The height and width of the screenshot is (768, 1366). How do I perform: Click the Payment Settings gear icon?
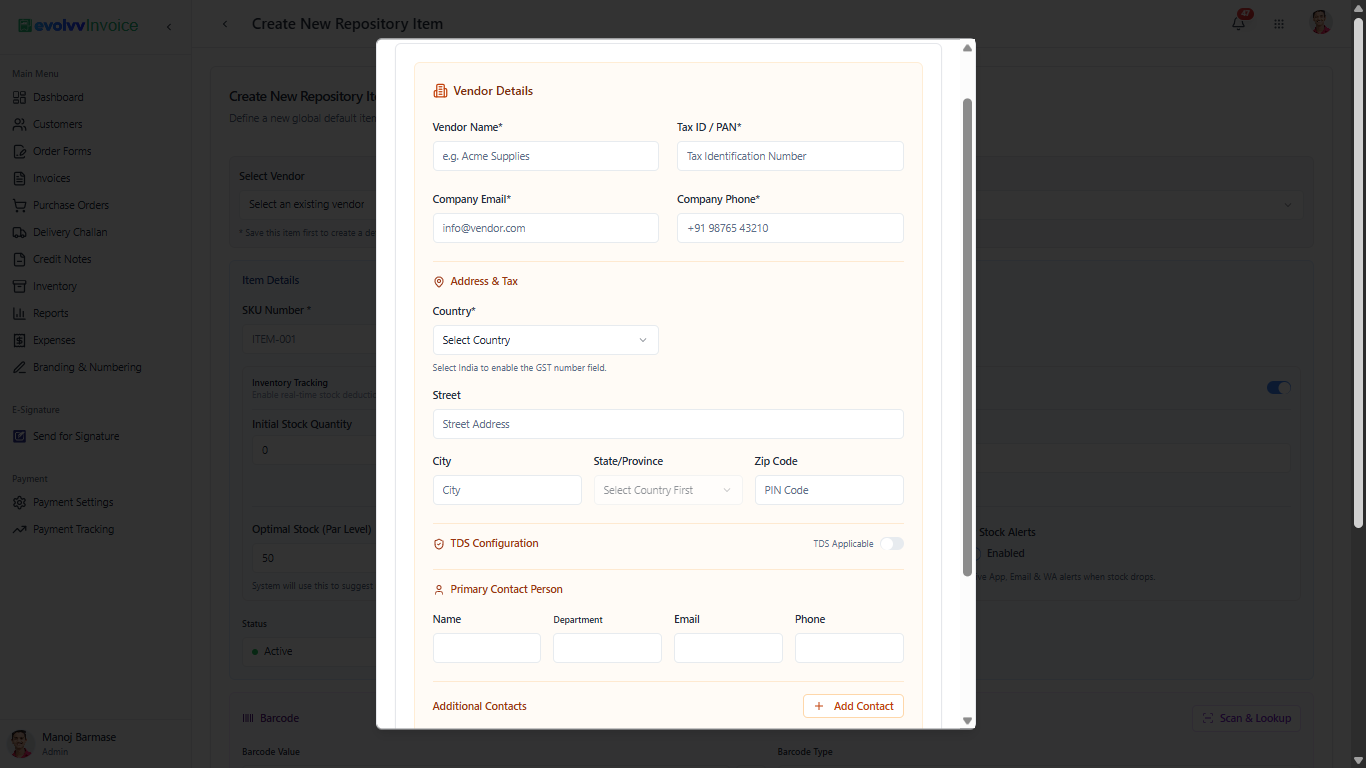click(19, 502)
